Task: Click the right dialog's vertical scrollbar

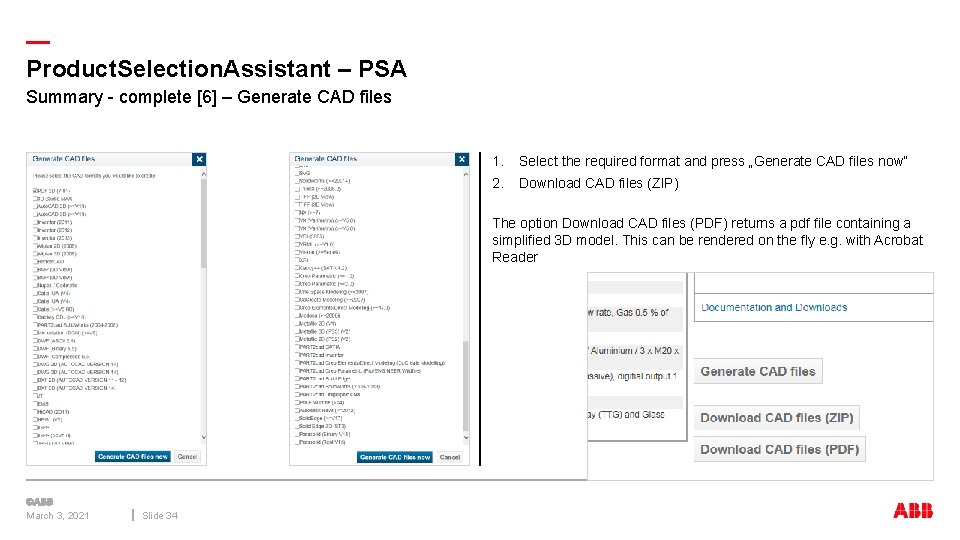Action: [464, 385]
